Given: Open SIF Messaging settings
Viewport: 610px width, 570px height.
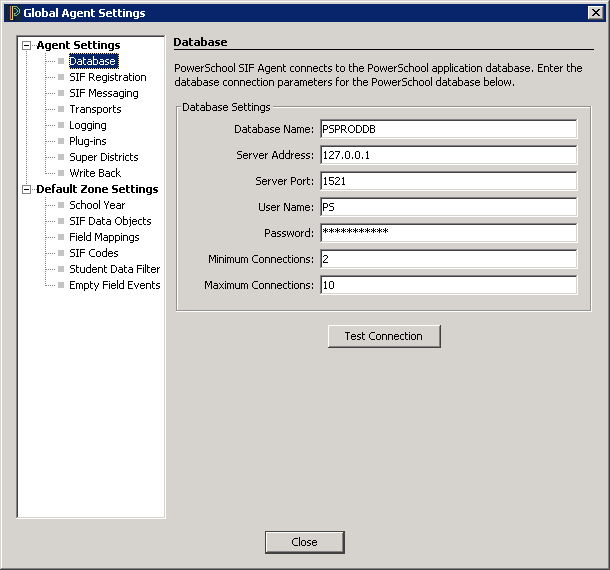Looking at the screenshot, I should tap(103, 93).
